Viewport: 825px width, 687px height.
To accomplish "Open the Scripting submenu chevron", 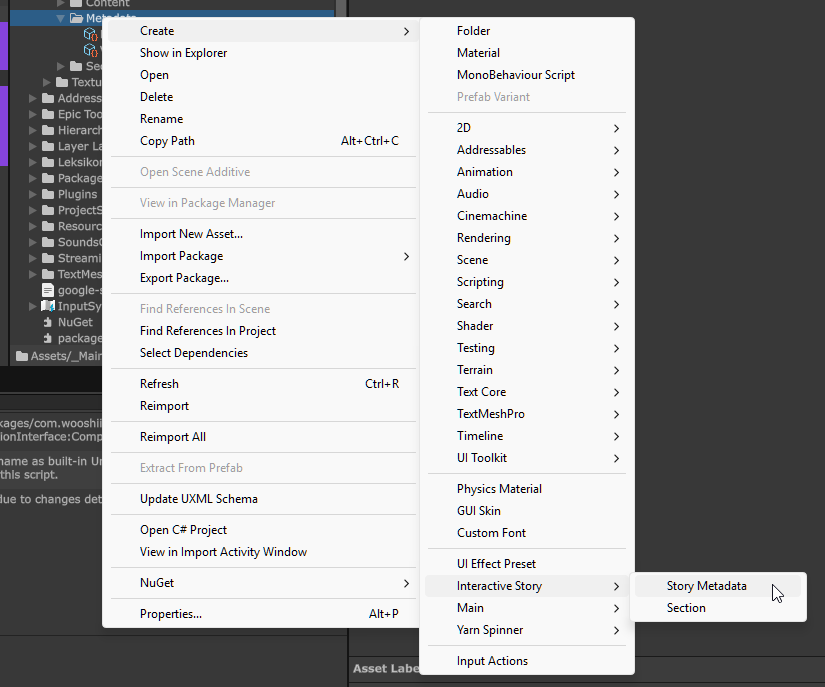I will click(x=618, y=282).
